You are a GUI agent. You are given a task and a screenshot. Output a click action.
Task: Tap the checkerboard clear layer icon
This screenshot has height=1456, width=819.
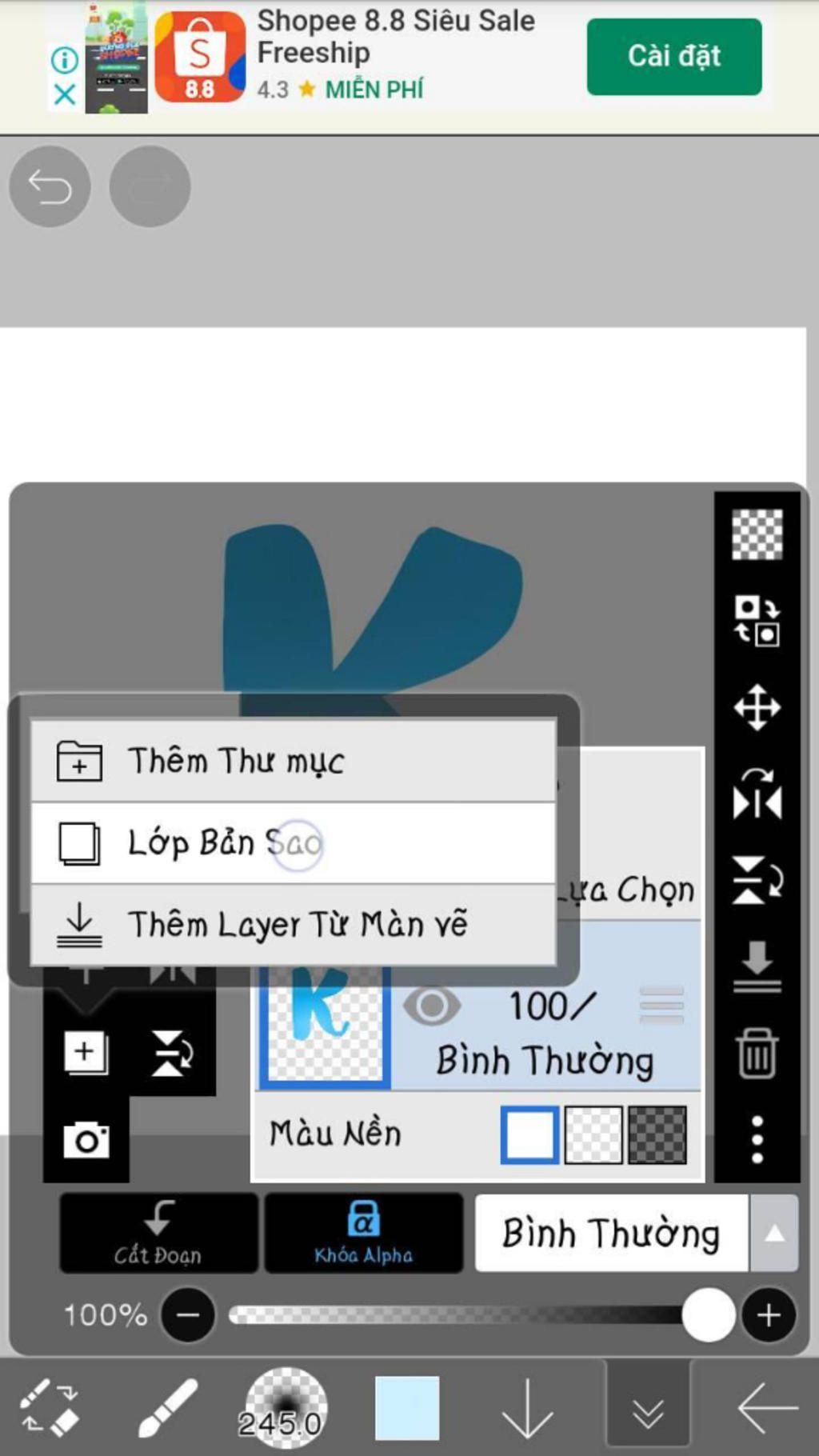click(x=757, y=534)
